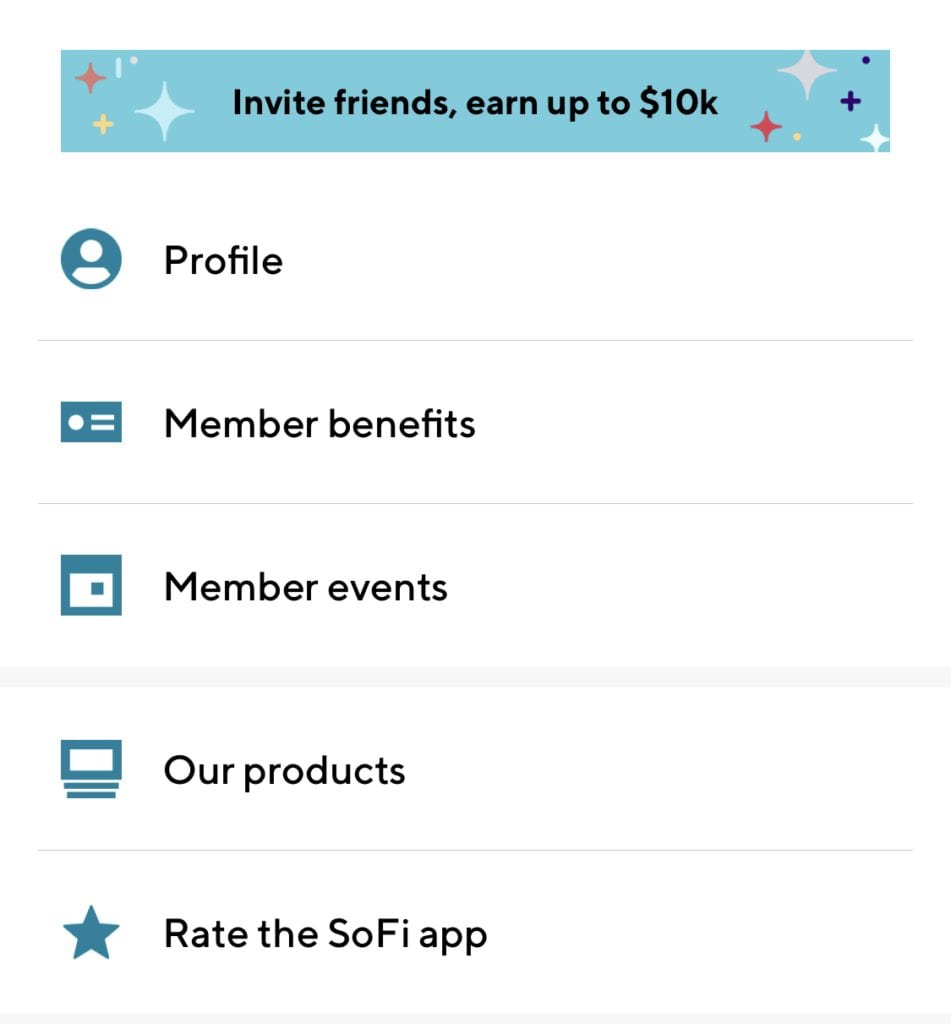Screen dimensions: 951x1024
Task: Select the Member events calendar icon
Action: 91,585
